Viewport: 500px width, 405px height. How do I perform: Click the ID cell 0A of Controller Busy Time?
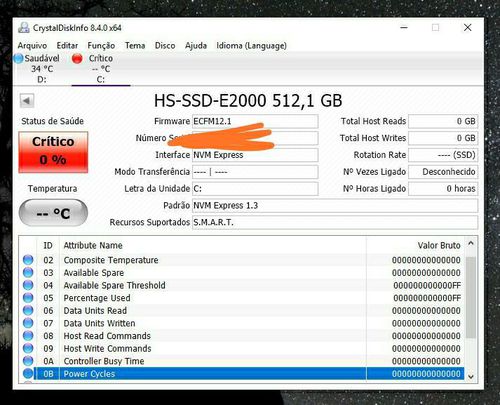pos(48,361)
